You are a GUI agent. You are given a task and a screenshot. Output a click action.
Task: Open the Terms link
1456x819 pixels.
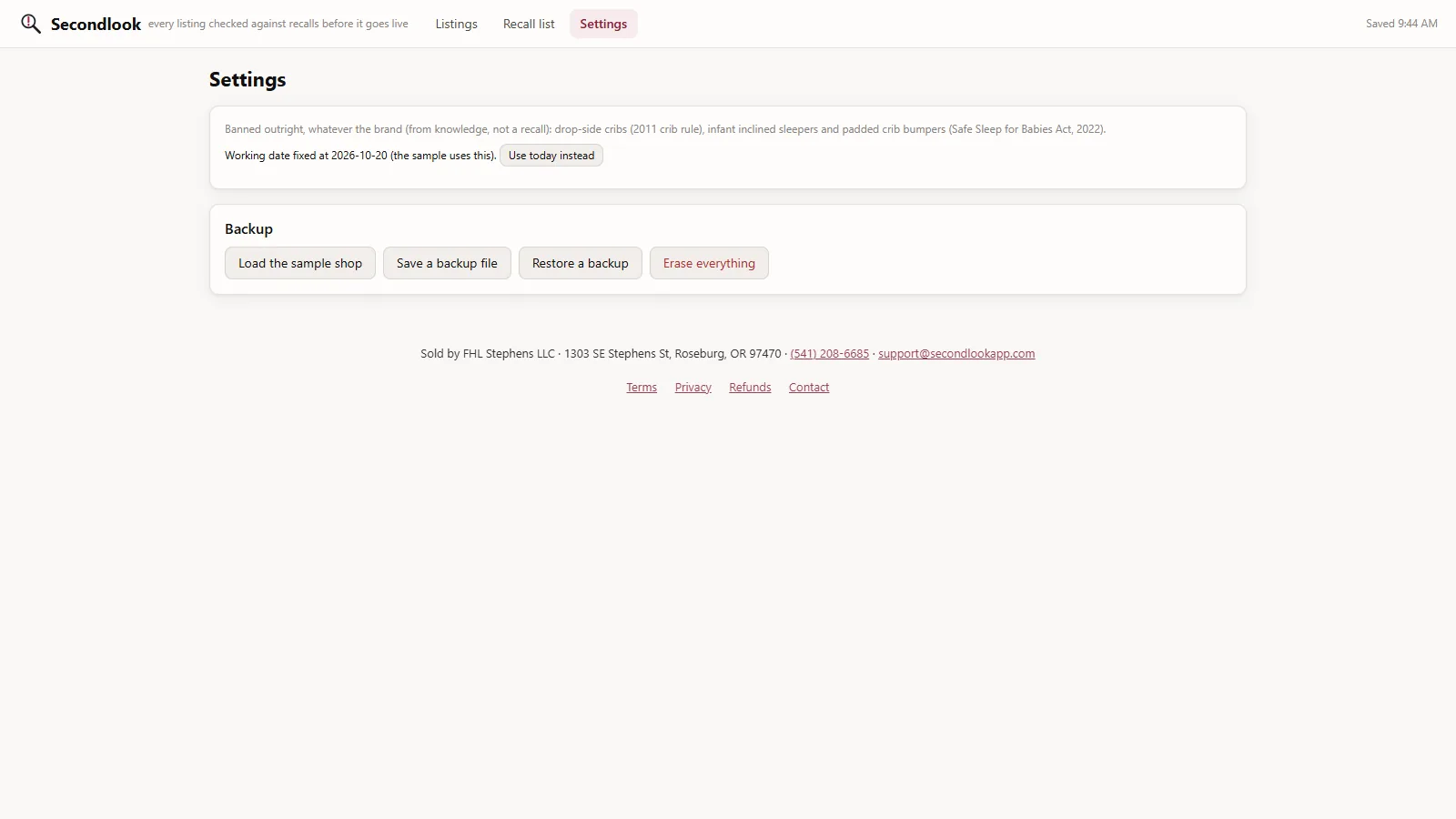642,388
